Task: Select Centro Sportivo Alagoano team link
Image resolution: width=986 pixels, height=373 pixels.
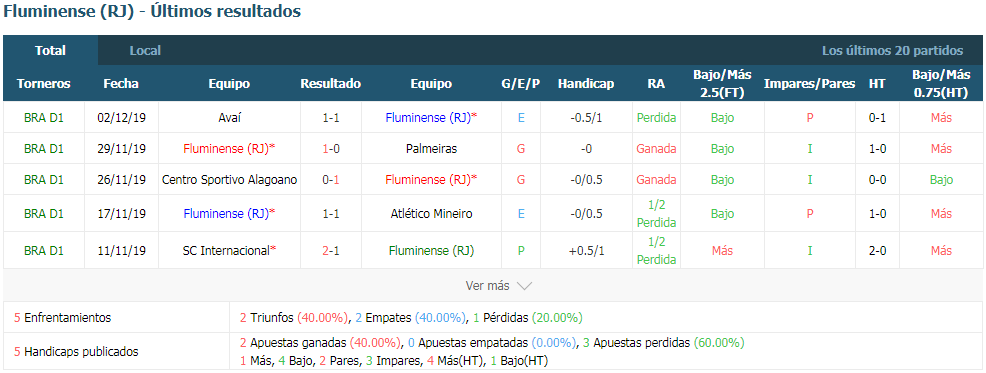Action: click(230, 180)
